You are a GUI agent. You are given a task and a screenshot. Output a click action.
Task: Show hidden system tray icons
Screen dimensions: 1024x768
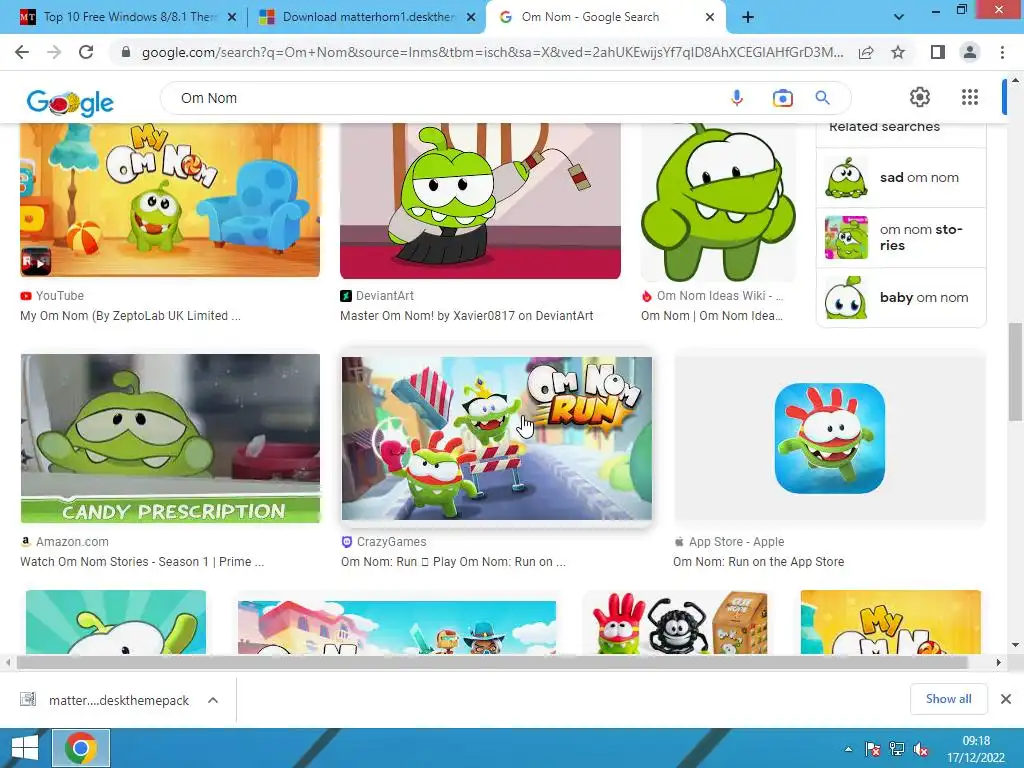[848, 750]
